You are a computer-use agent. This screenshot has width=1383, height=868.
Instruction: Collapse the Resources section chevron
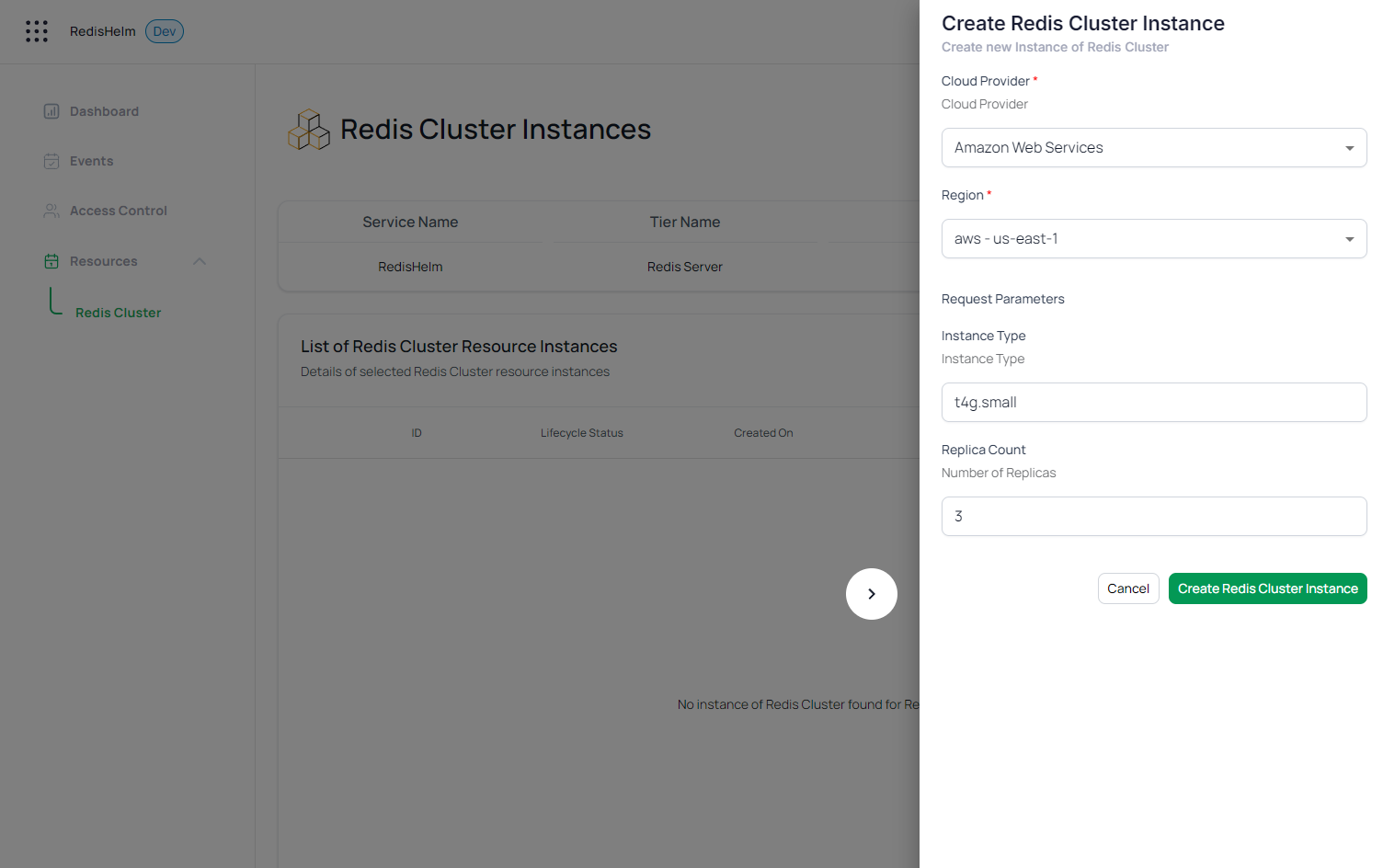coord(200,261)
